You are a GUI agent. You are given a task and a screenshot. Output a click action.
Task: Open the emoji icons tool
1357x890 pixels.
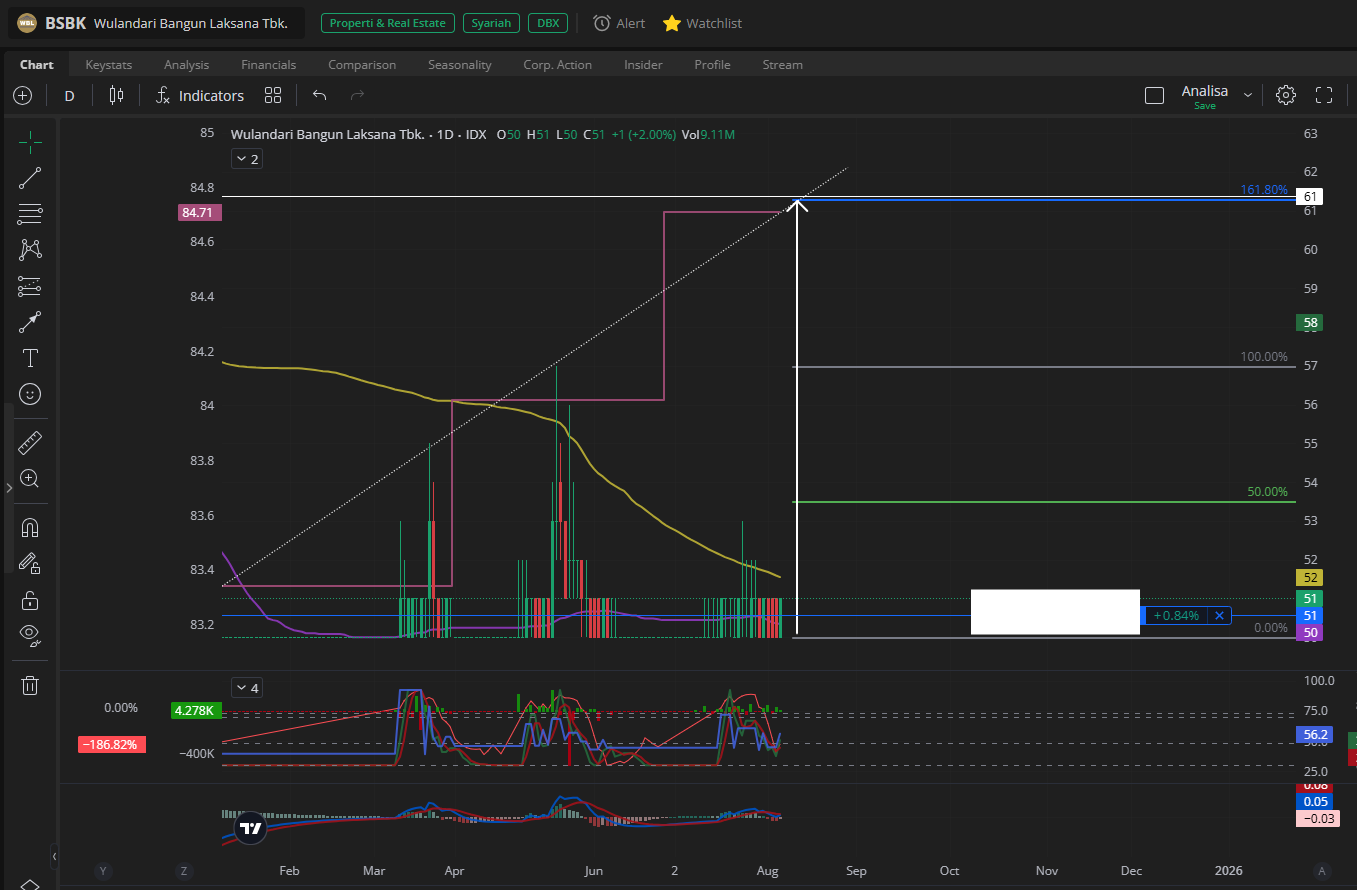30,394
